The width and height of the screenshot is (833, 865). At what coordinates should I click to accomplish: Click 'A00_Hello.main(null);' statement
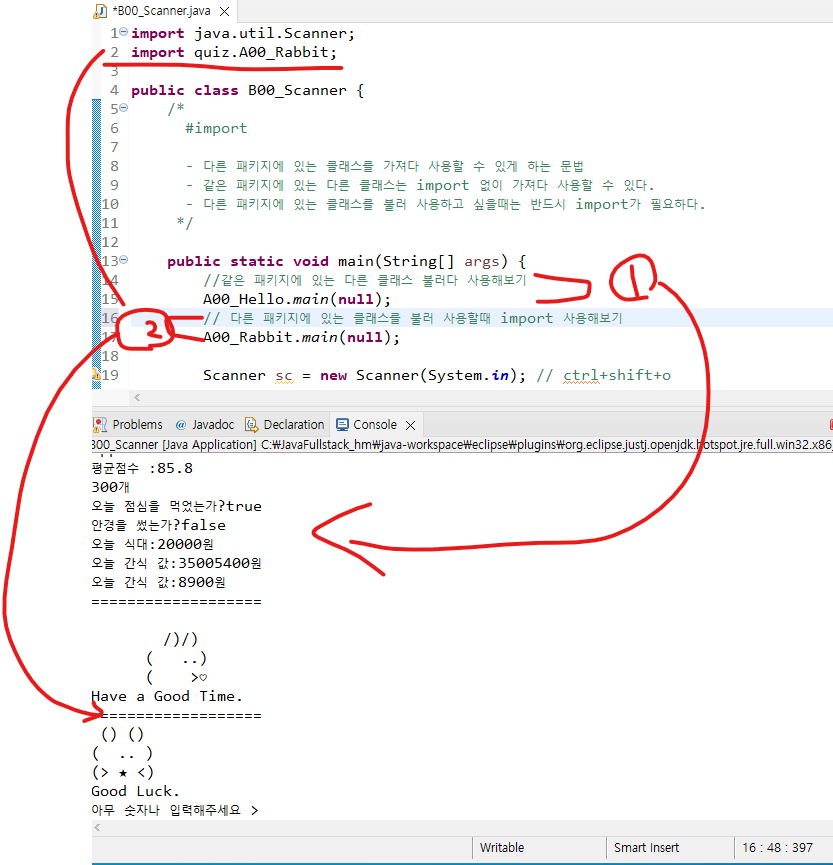point(297,300)
